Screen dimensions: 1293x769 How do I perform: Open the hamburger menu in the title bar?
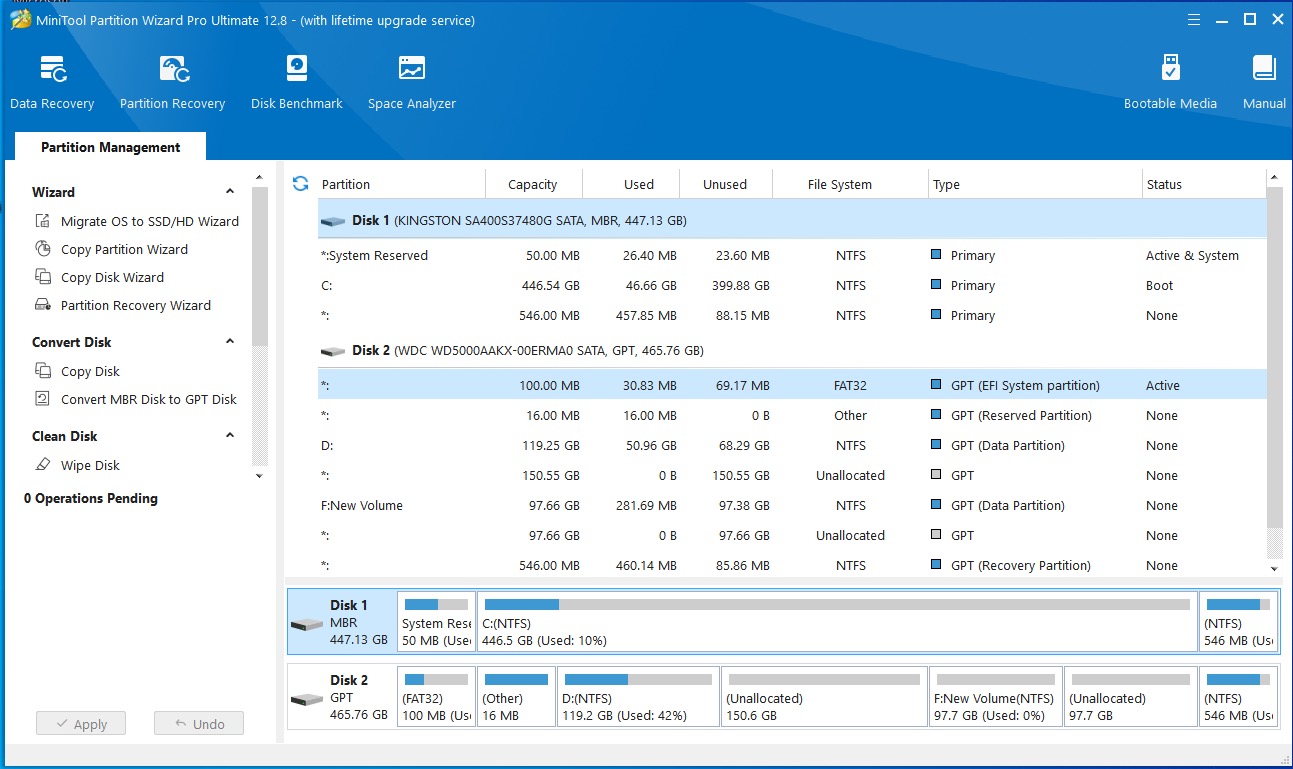coord(1193,20)
